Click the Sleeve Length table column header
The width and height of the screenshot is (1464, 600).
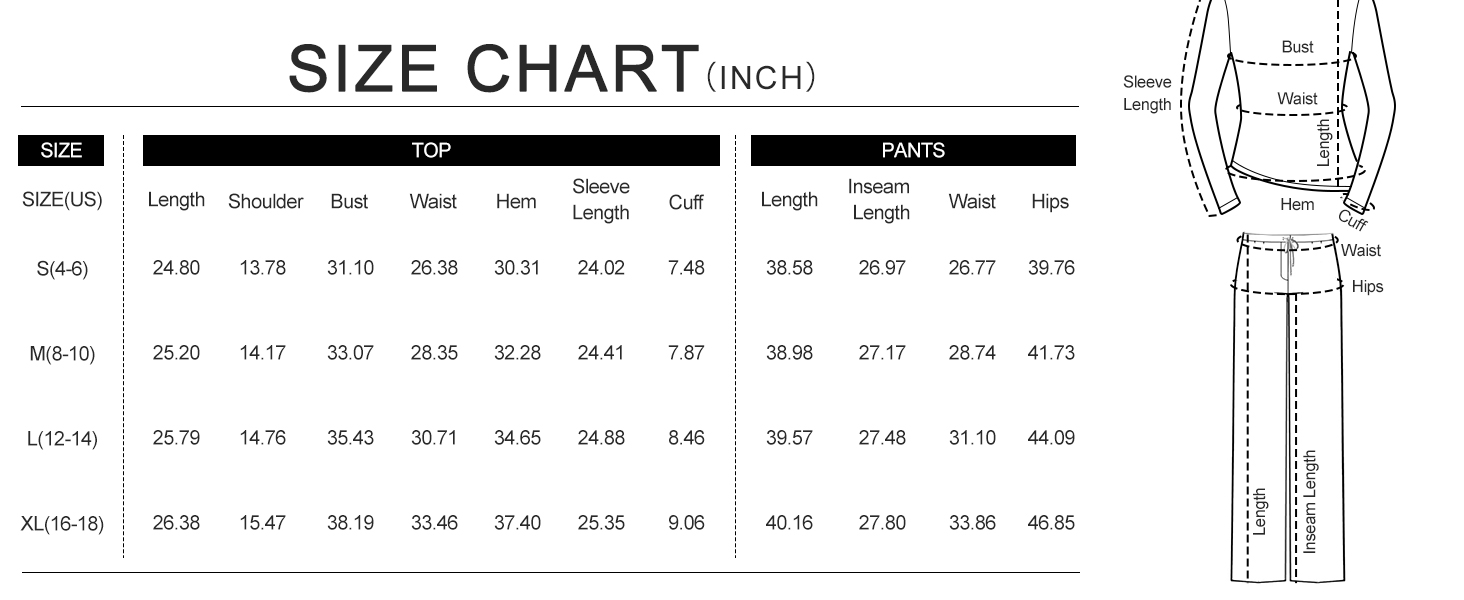(x=601, y=200)
